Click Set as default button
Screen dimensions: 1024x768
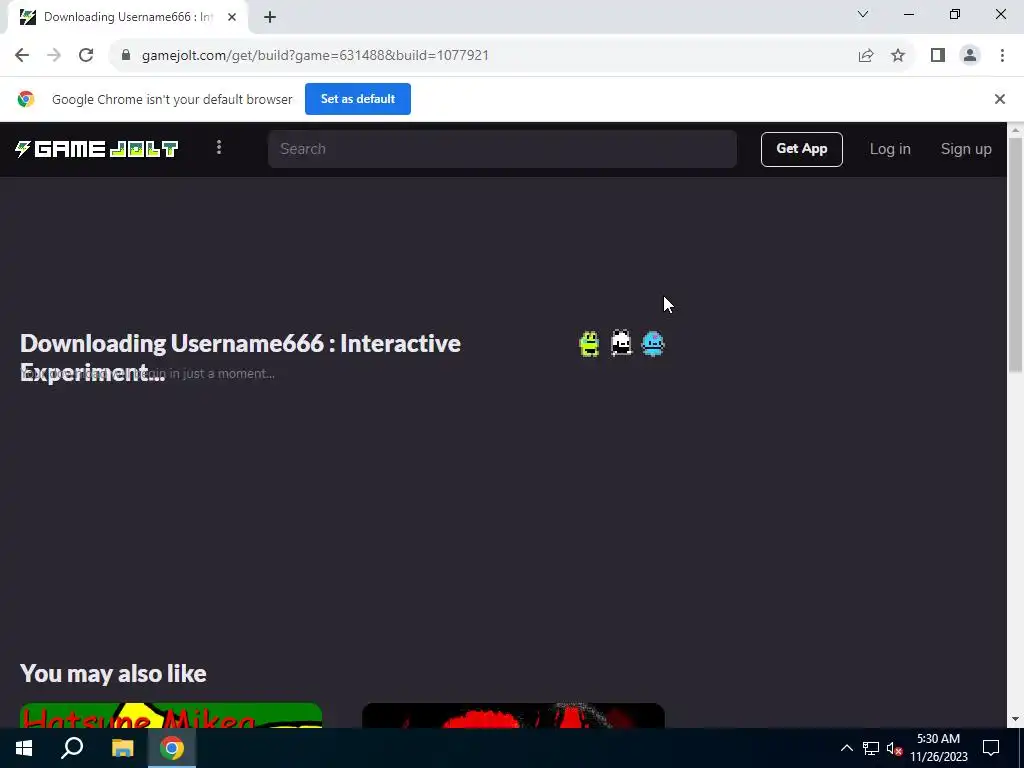pyautogui.click(x=358, y=99)
